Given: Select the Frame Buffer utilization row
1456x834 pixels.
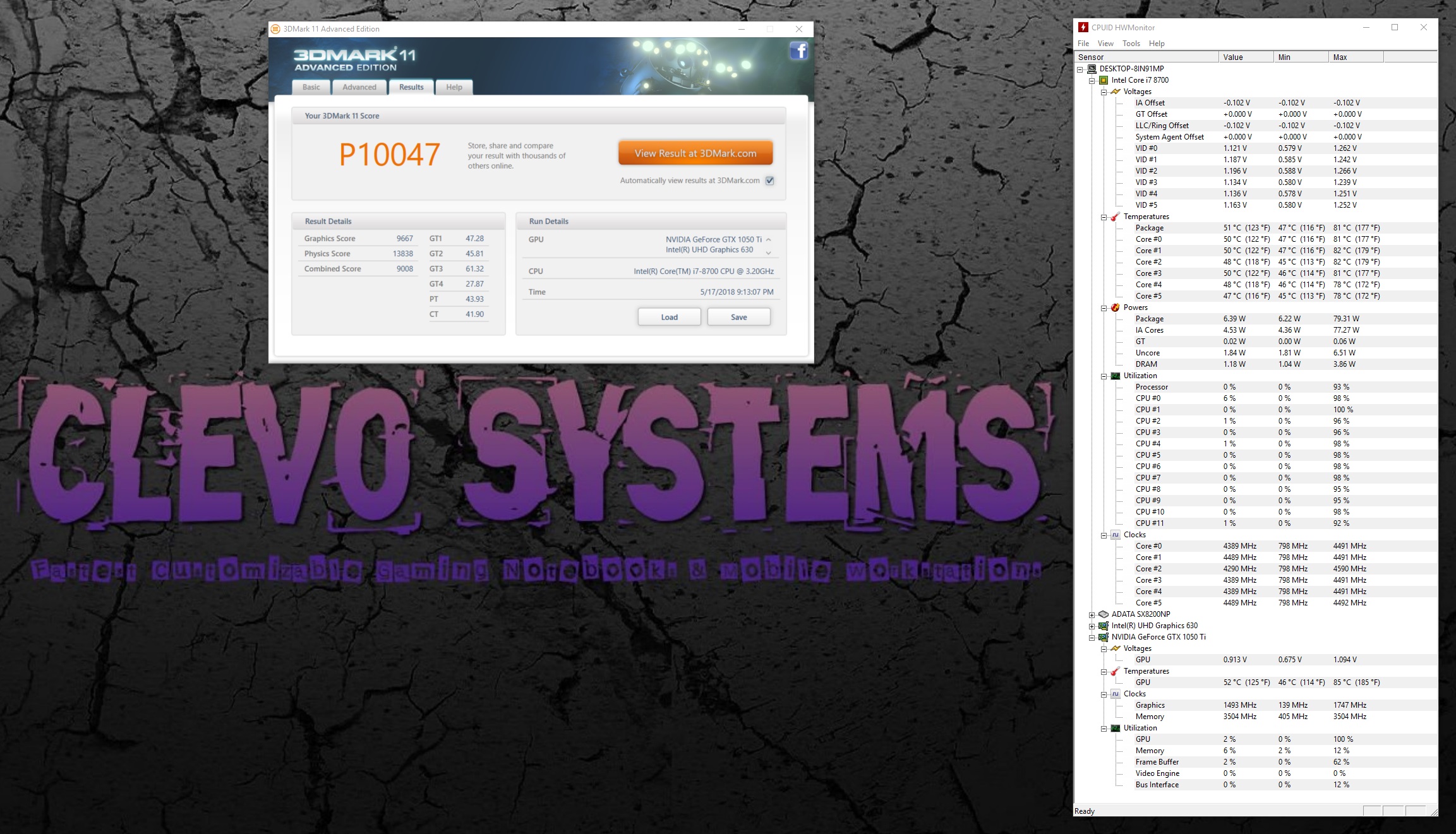Looking at the screenshot, I should pyautogui.click(x=1257, y=762).
